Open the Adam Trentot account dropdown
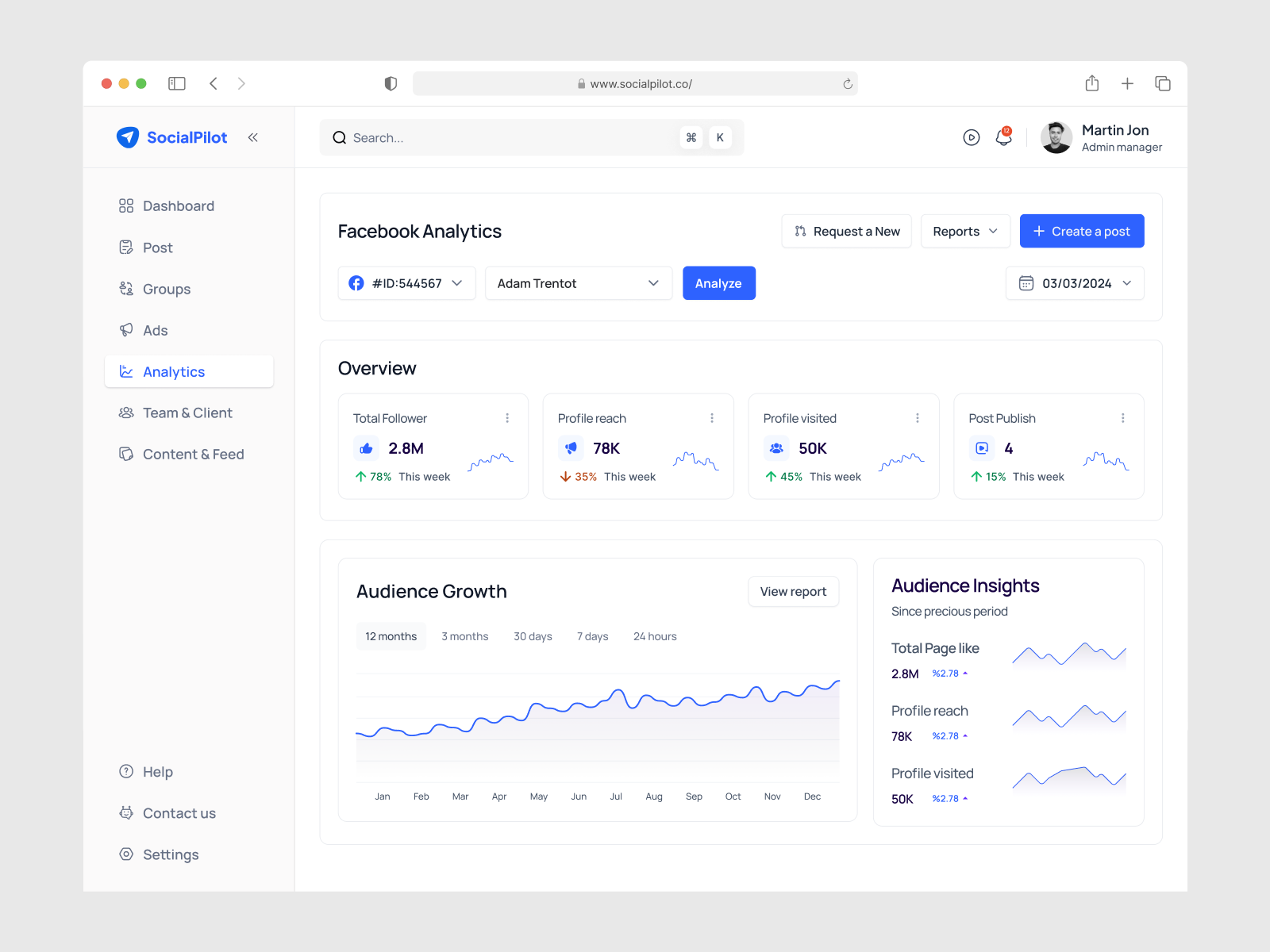1270x952 pixels. coord(579,283)
